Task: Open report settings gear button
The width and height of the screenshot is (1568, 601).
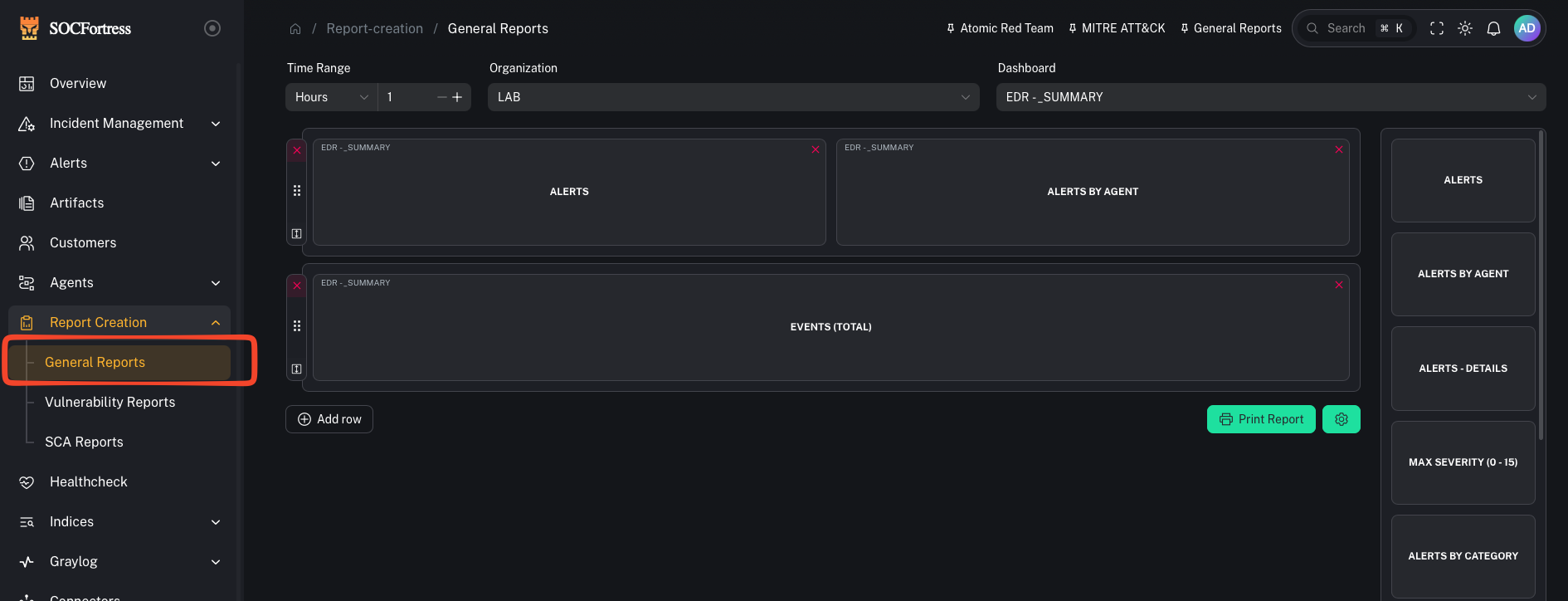Action: [x=1342, y=419]
